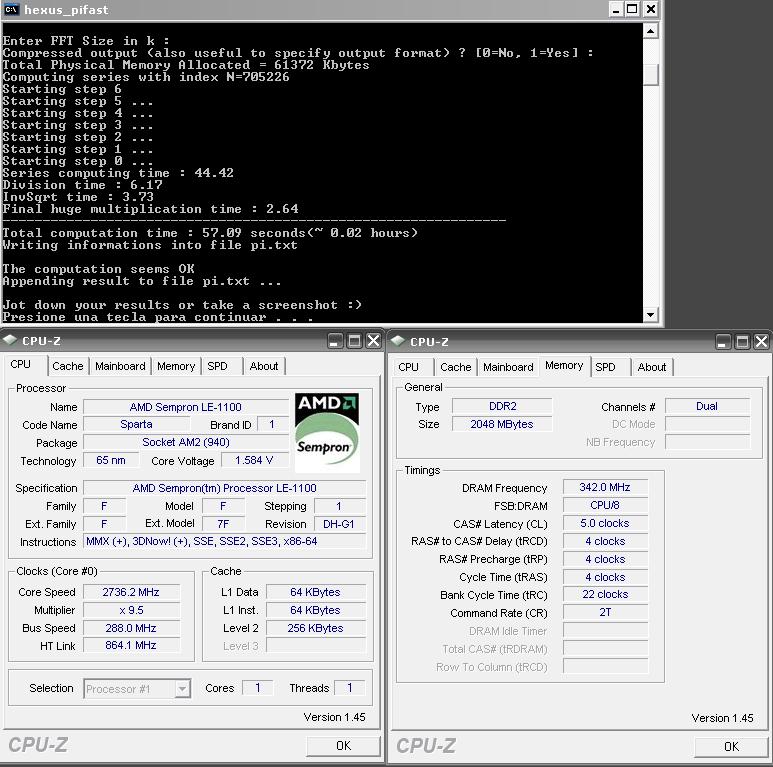Click the Technology value 65 nm
This screenshot has height=767, width=773.
pyautogui.click(x=111, y=460)
